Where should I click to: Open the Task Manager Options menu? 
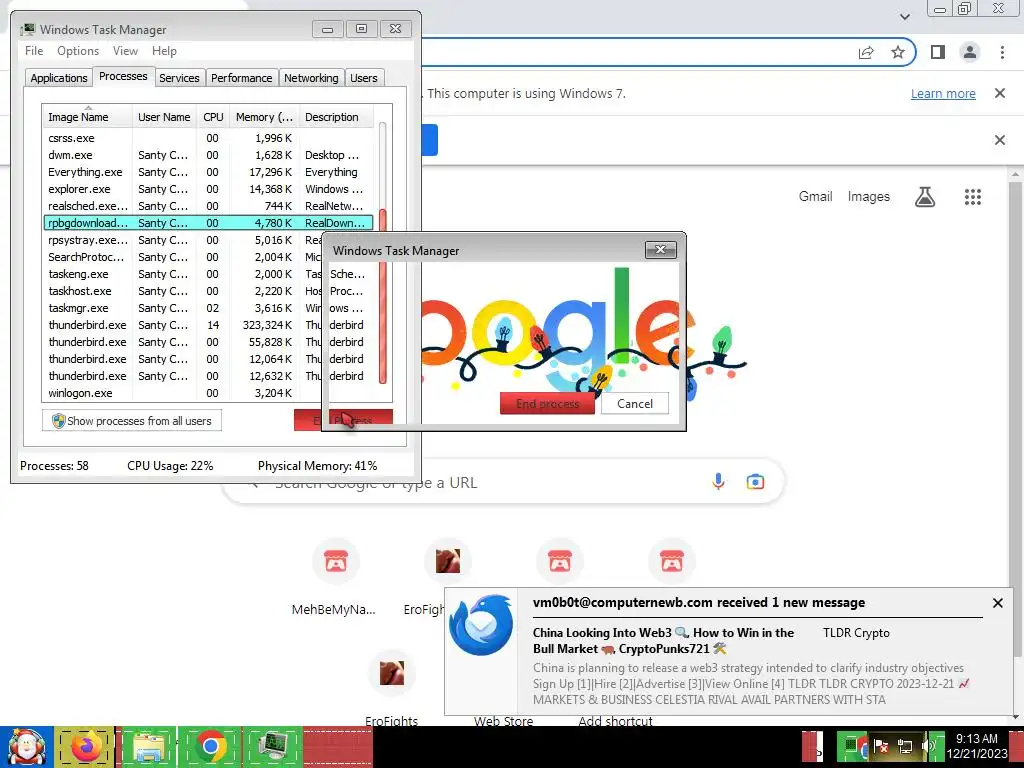[x=78, y=51]
